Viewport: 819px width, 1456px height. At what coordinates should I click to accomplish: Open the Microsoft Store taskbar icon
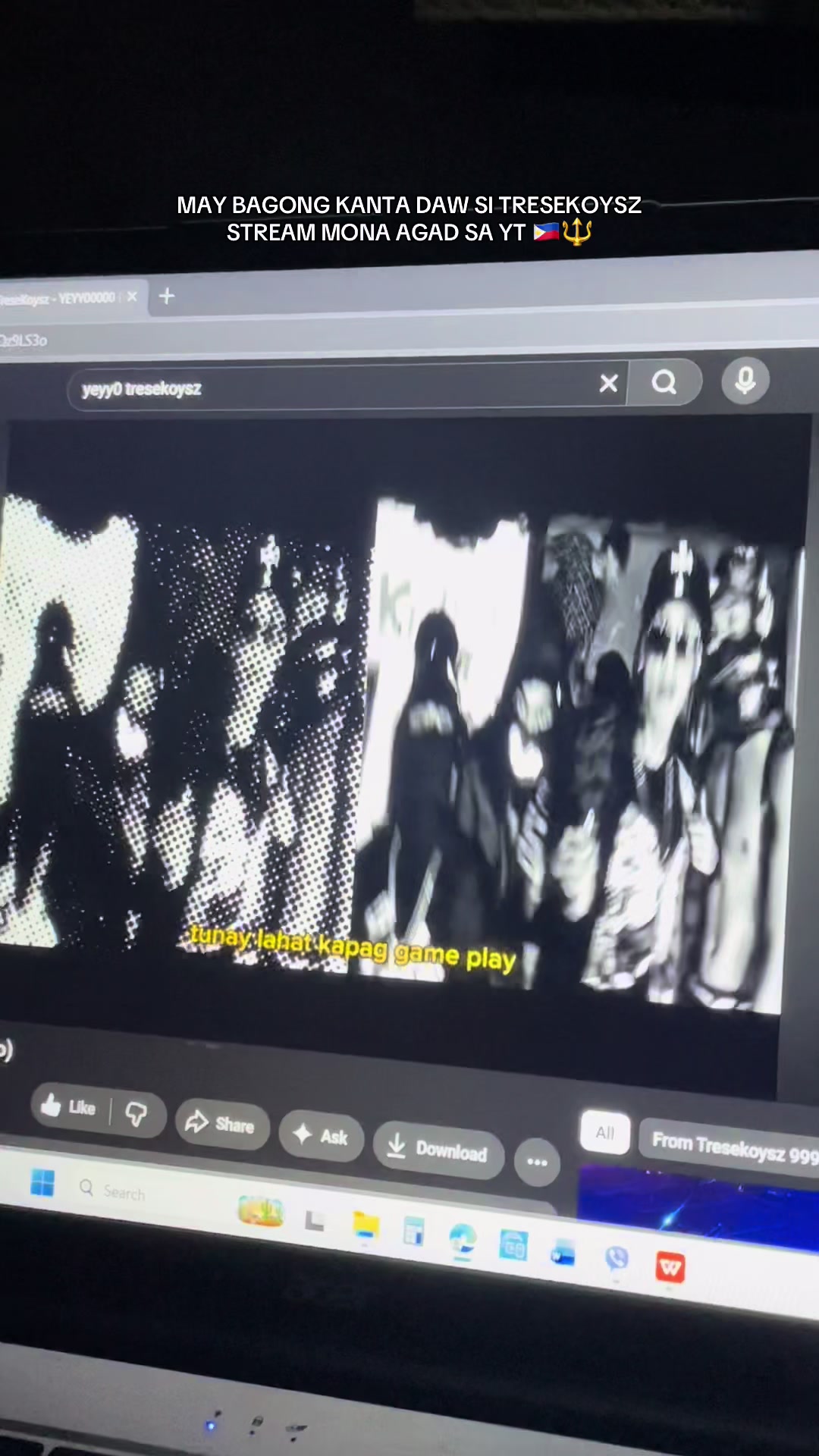tap(513, 1247)
